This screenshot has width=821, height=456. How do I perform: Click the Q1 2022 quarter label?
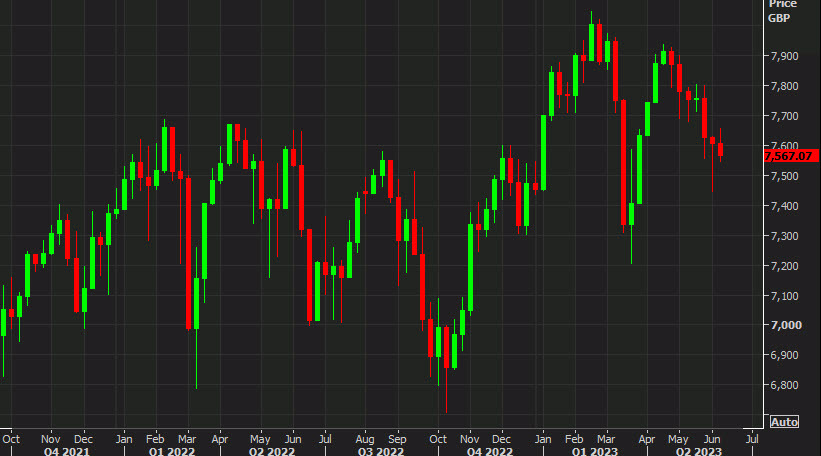point(172,451)
